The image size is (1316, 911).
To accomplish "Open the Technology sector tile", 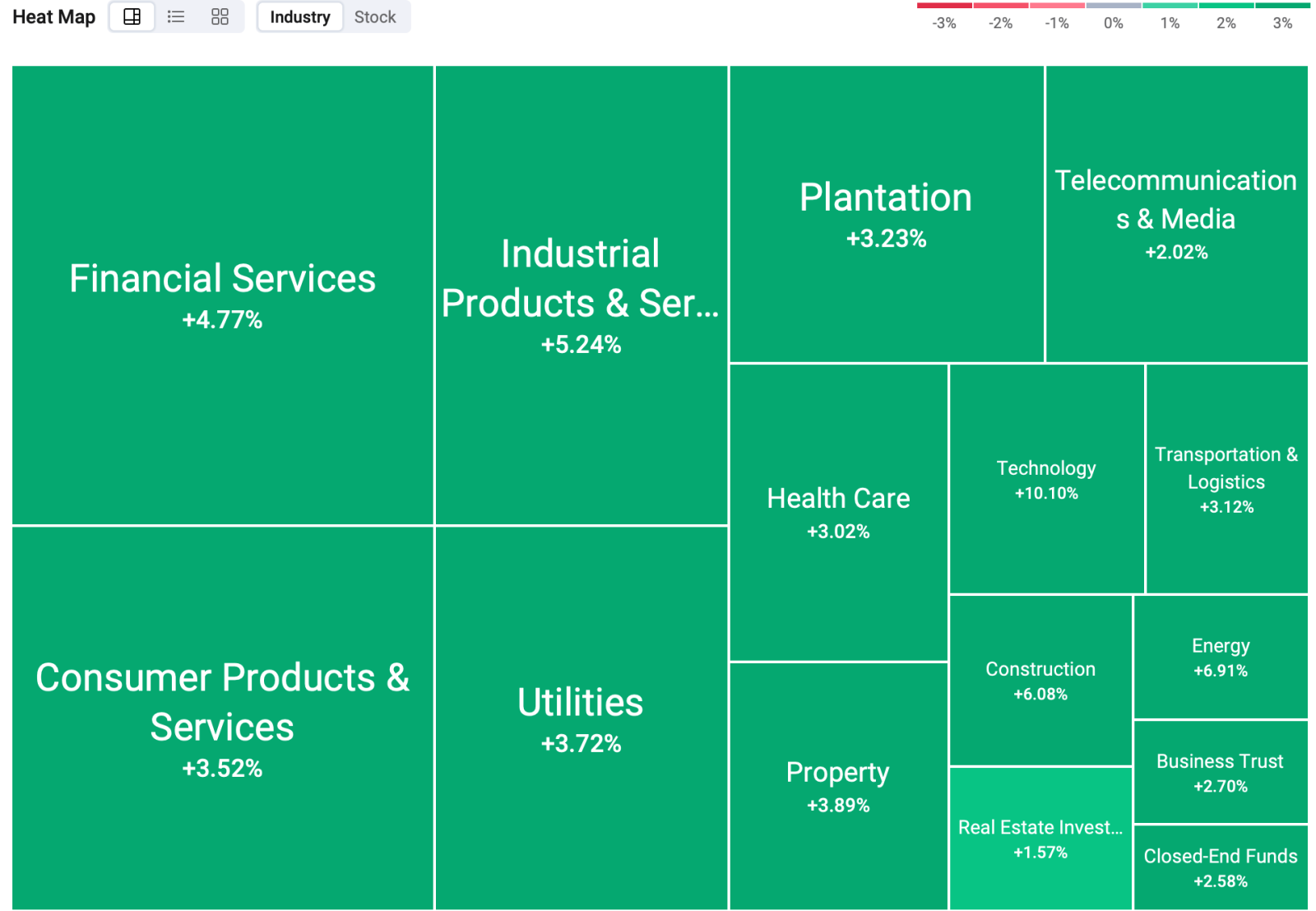I will point(1047,478).
